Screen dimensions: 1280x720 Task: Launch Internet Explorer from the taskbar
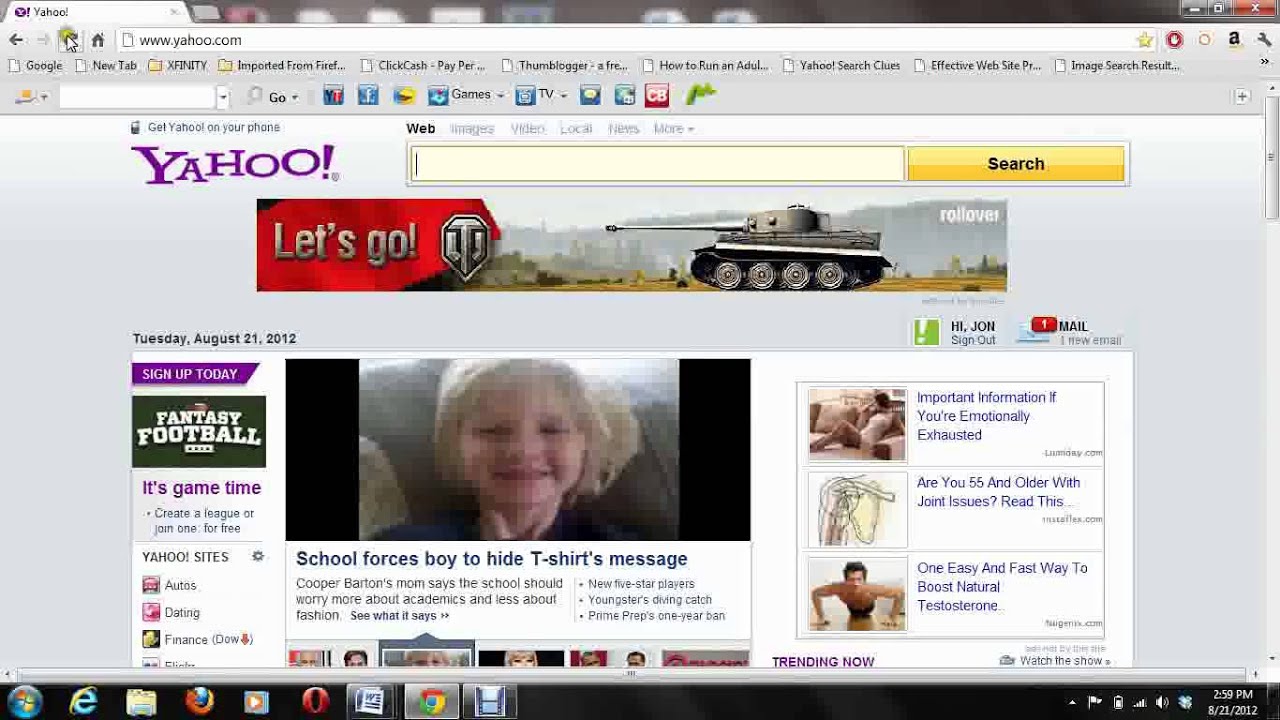tap(83, 701)
